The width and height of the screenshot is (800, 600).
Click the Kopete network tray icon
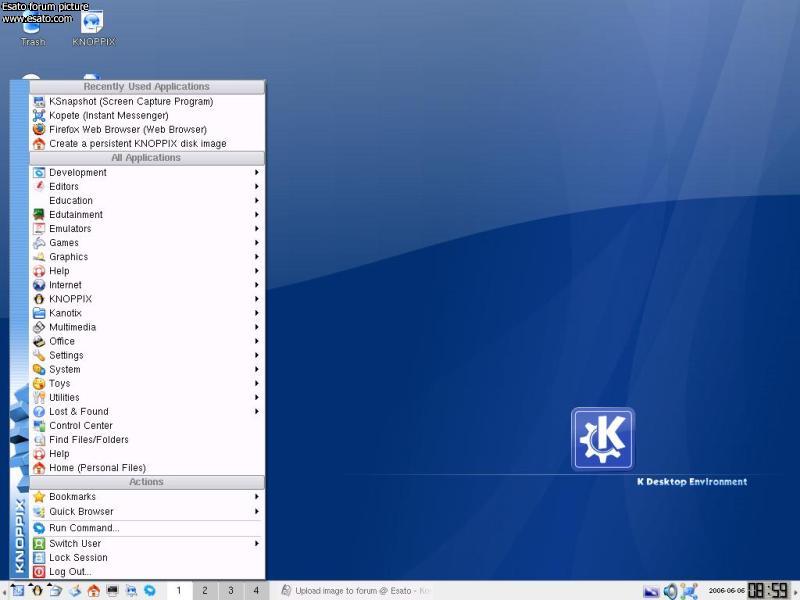pos(689,591)
